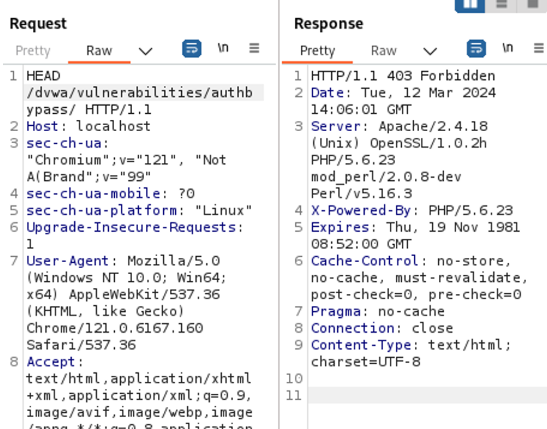
Task: Toggle word wrap icon in Request panel
Action: 192,48
